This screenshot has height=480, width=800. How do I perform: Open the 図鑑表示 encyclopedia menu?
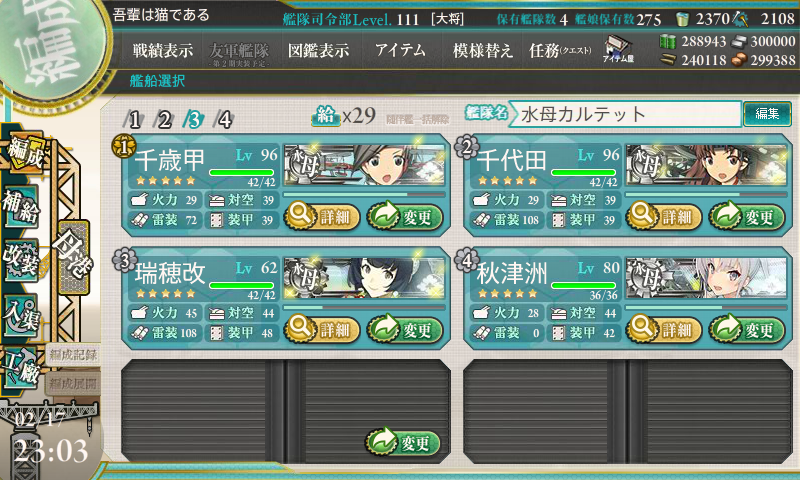pos(318,50)
